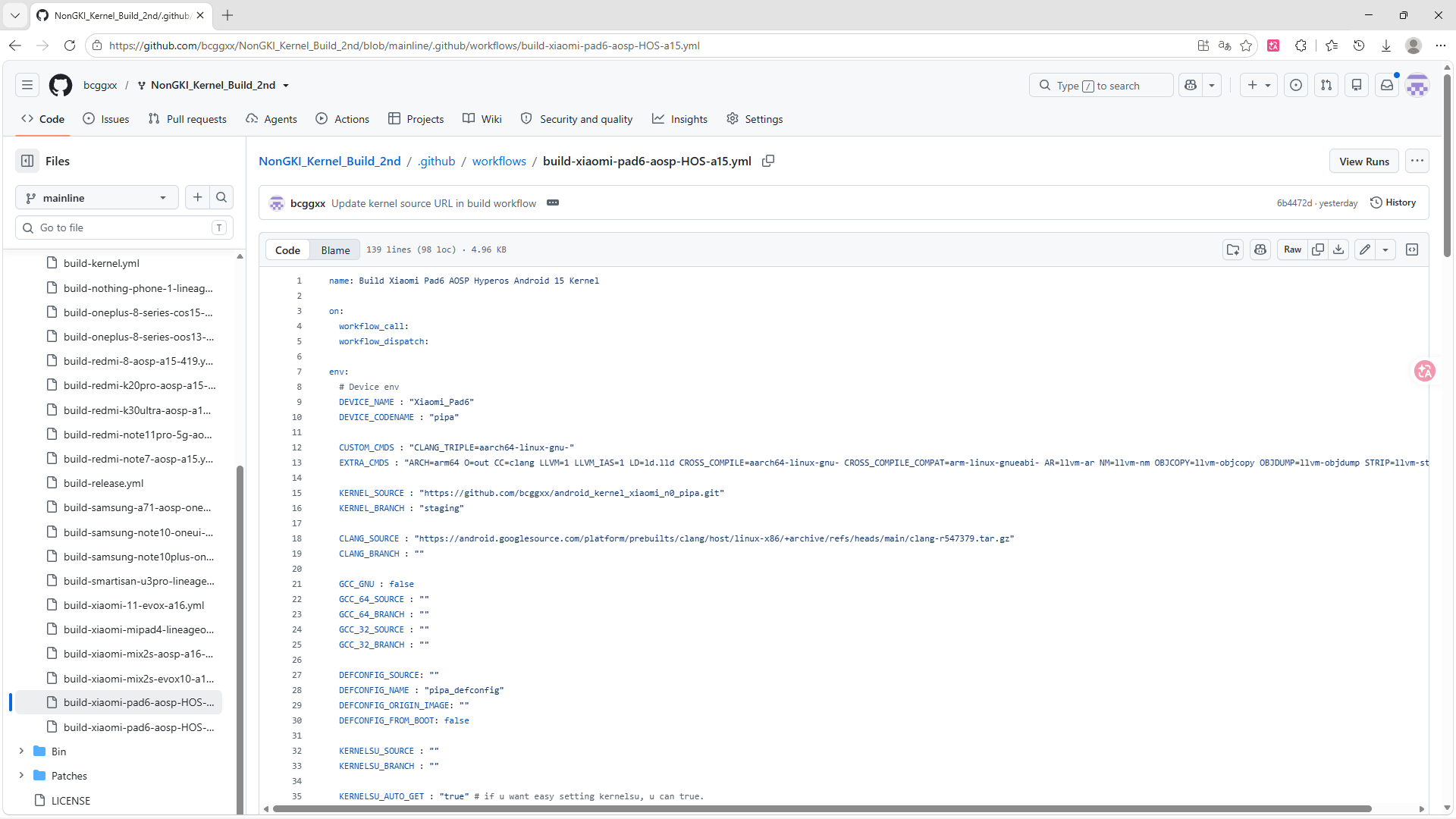Open the Raw file view

(x=1292, y=249)
